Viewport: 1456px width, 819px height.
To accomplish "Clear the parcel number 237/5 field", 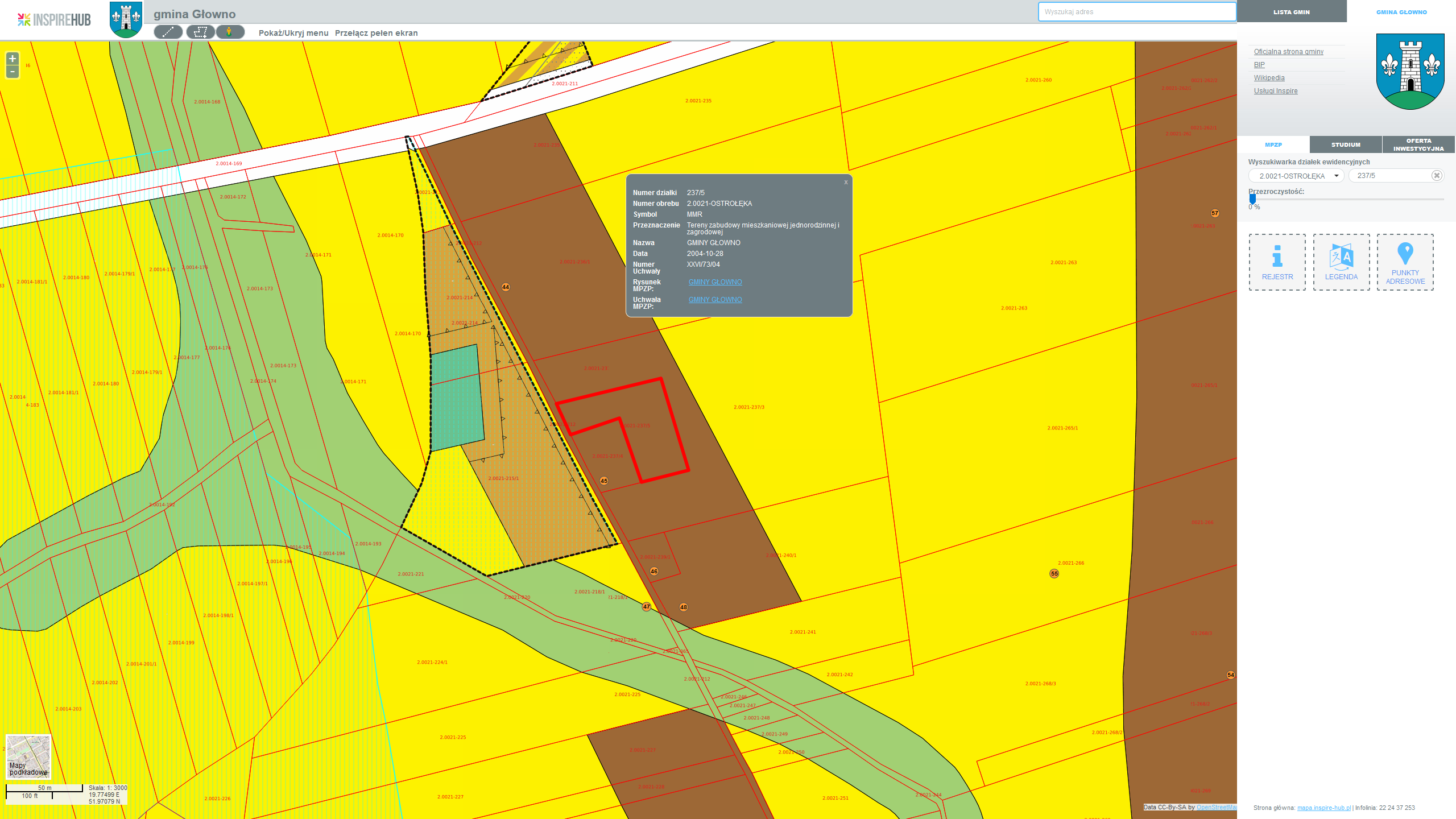I will tap(1437, 176).
